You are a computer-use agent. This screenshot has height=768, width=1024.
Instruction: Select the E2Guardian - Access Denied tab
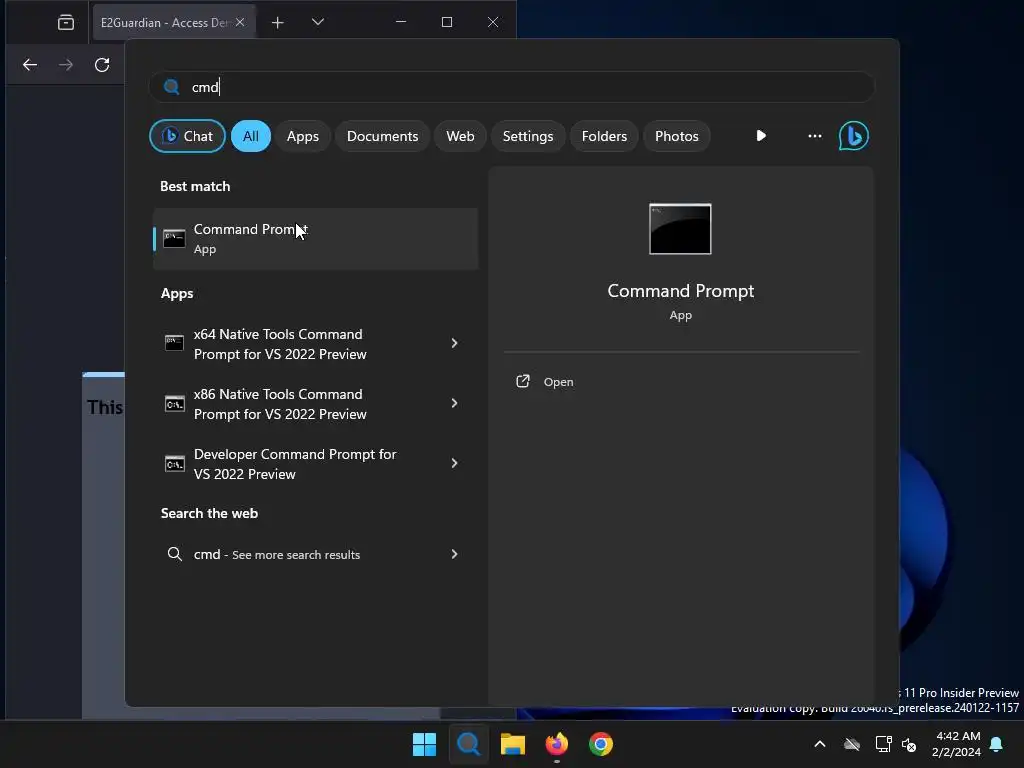coord(172,22)
